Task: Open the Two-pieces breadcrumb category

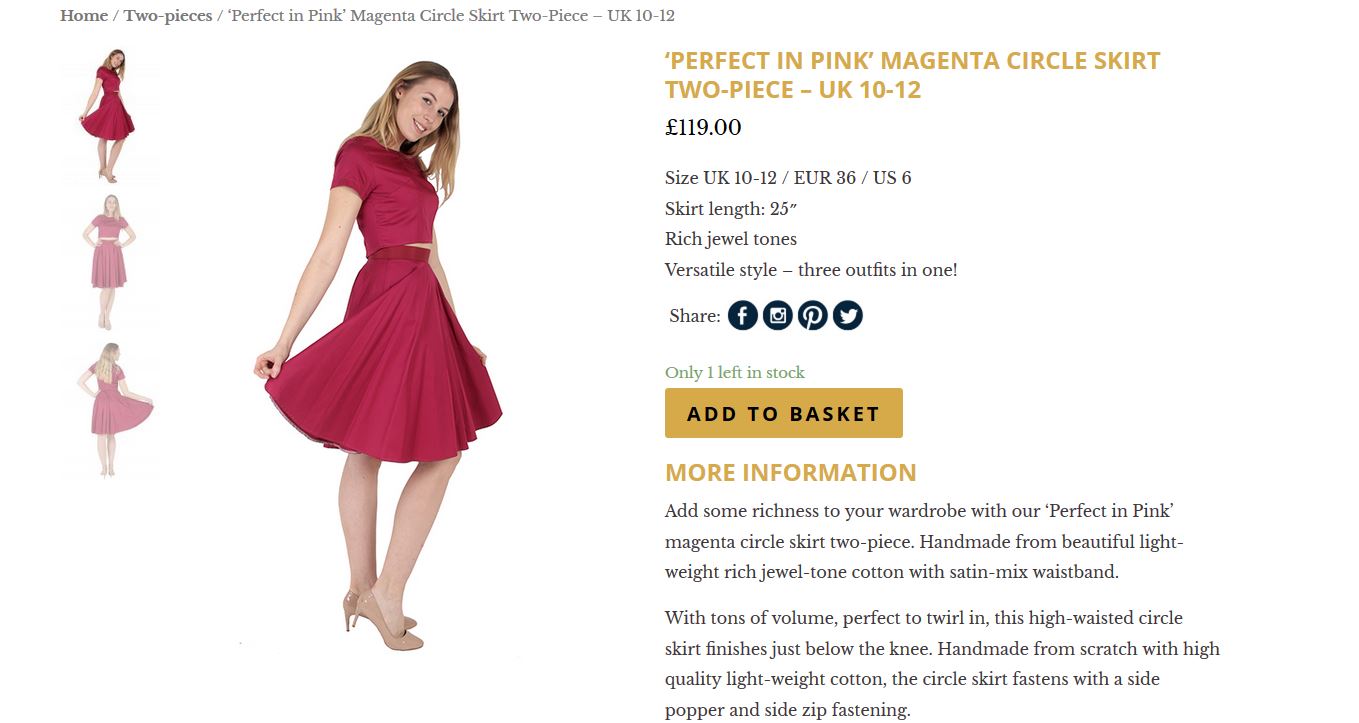Action: point(167,16)
